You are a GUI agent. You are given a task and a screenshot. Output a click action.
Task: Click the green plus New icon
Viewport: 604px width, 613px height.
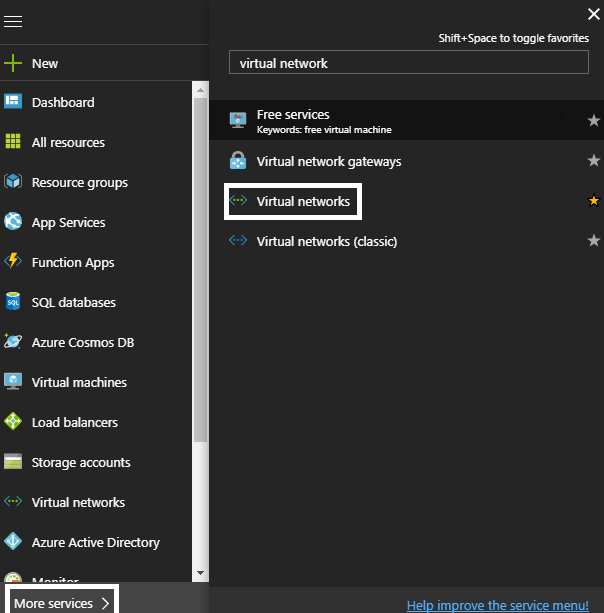click(x=13, y=63)
